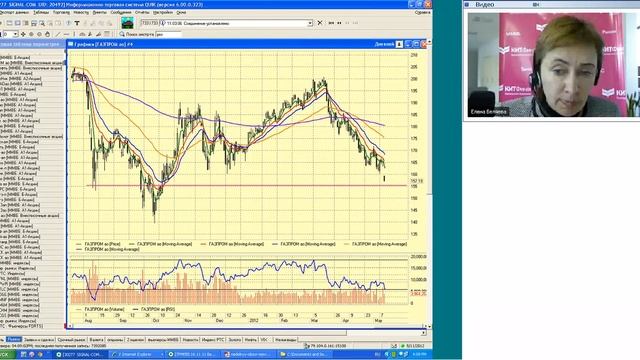Switch to the Нефть tab
640x360 pixels.
point(251,340)
